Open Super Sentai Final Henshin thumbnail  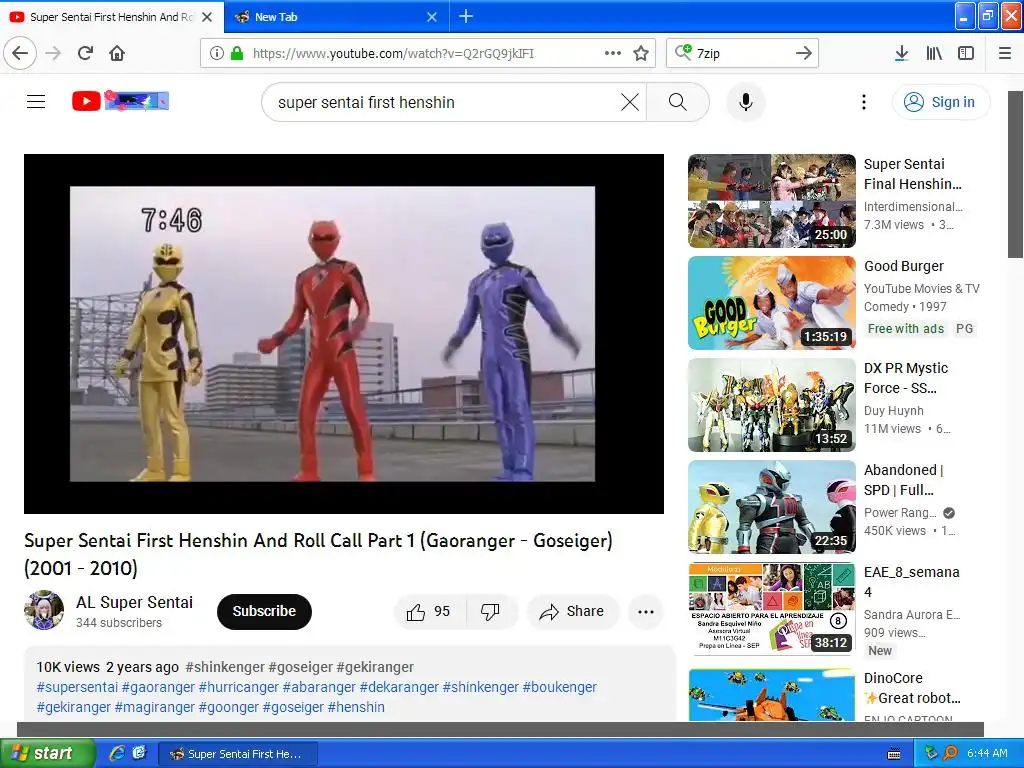pyautogui.click(x=771, y=201)
